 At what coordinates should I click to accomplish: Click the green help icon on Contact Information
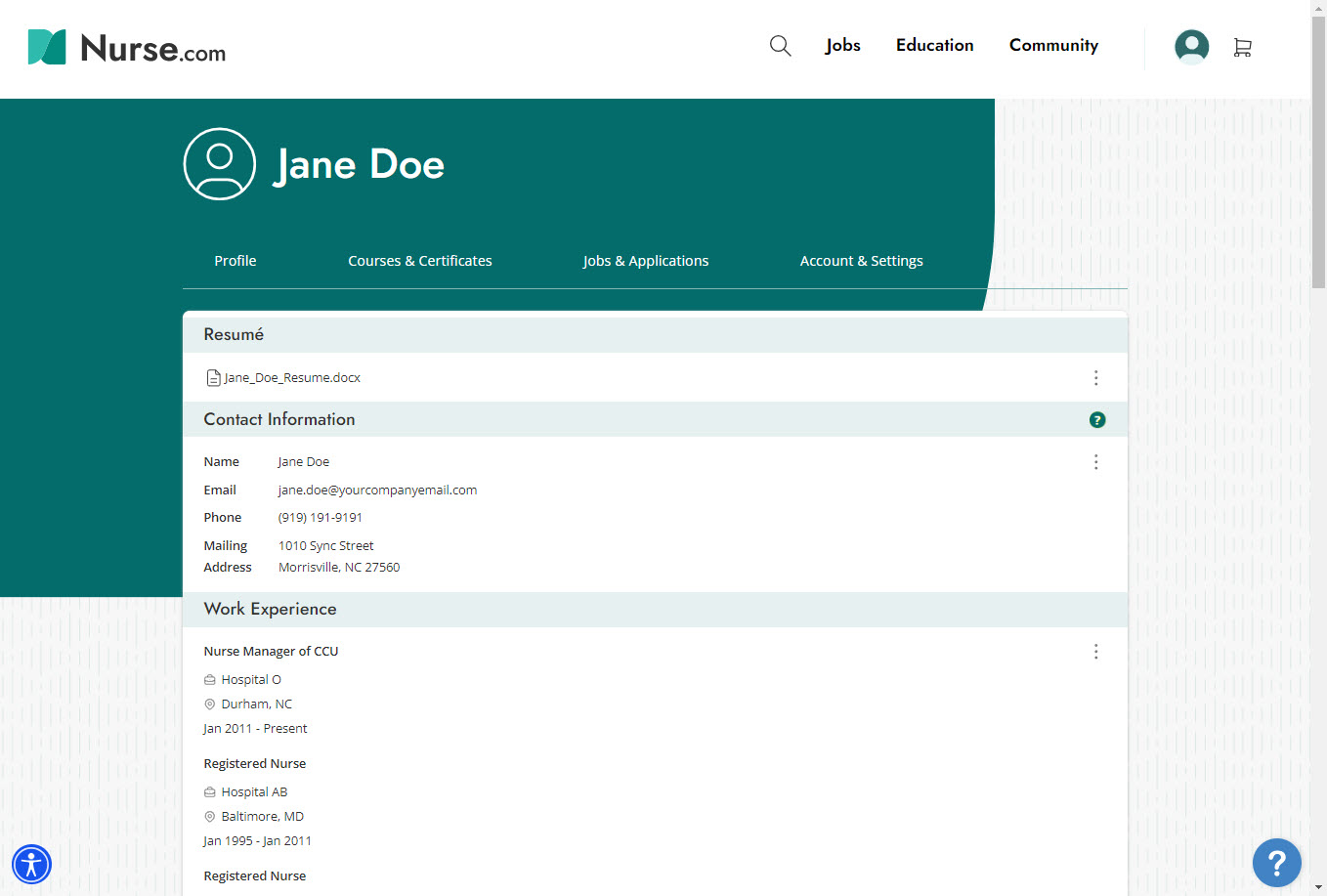point(1097,419)
